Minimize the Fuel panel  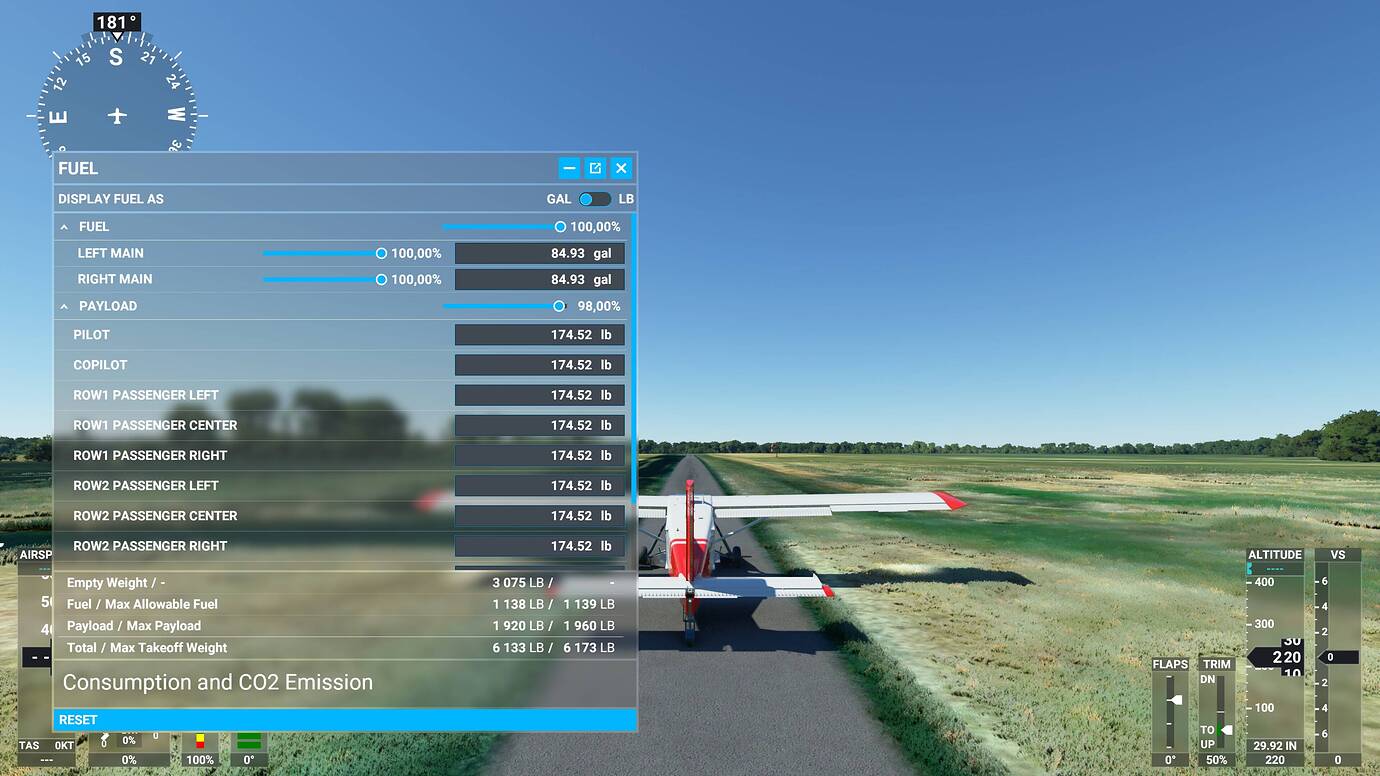569,168
